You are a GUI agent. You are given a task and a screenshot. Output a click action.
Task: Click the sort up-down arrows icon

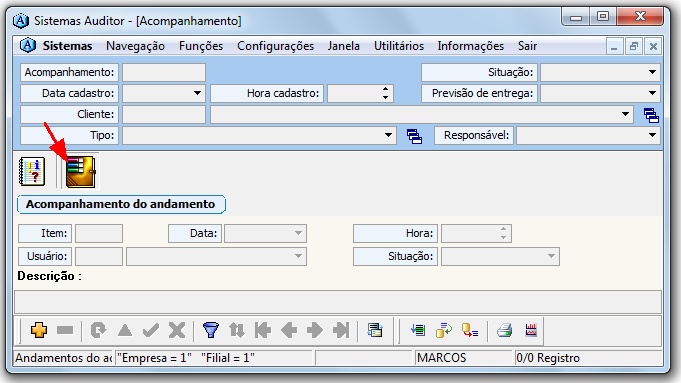click(x=237, y=330)
